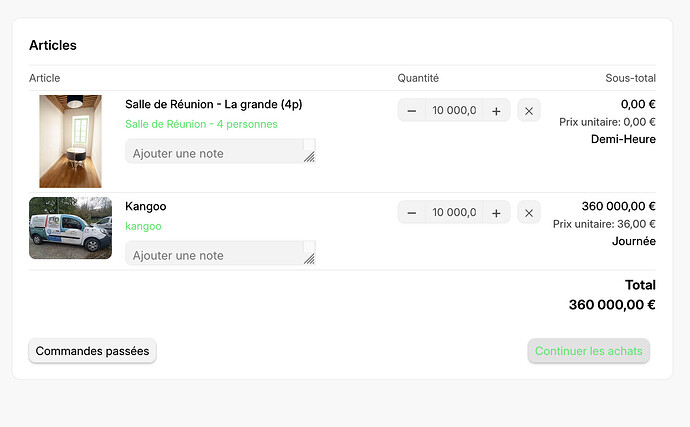Click the Salle de Réunion - La grande (4p) title

click(213, 104)
